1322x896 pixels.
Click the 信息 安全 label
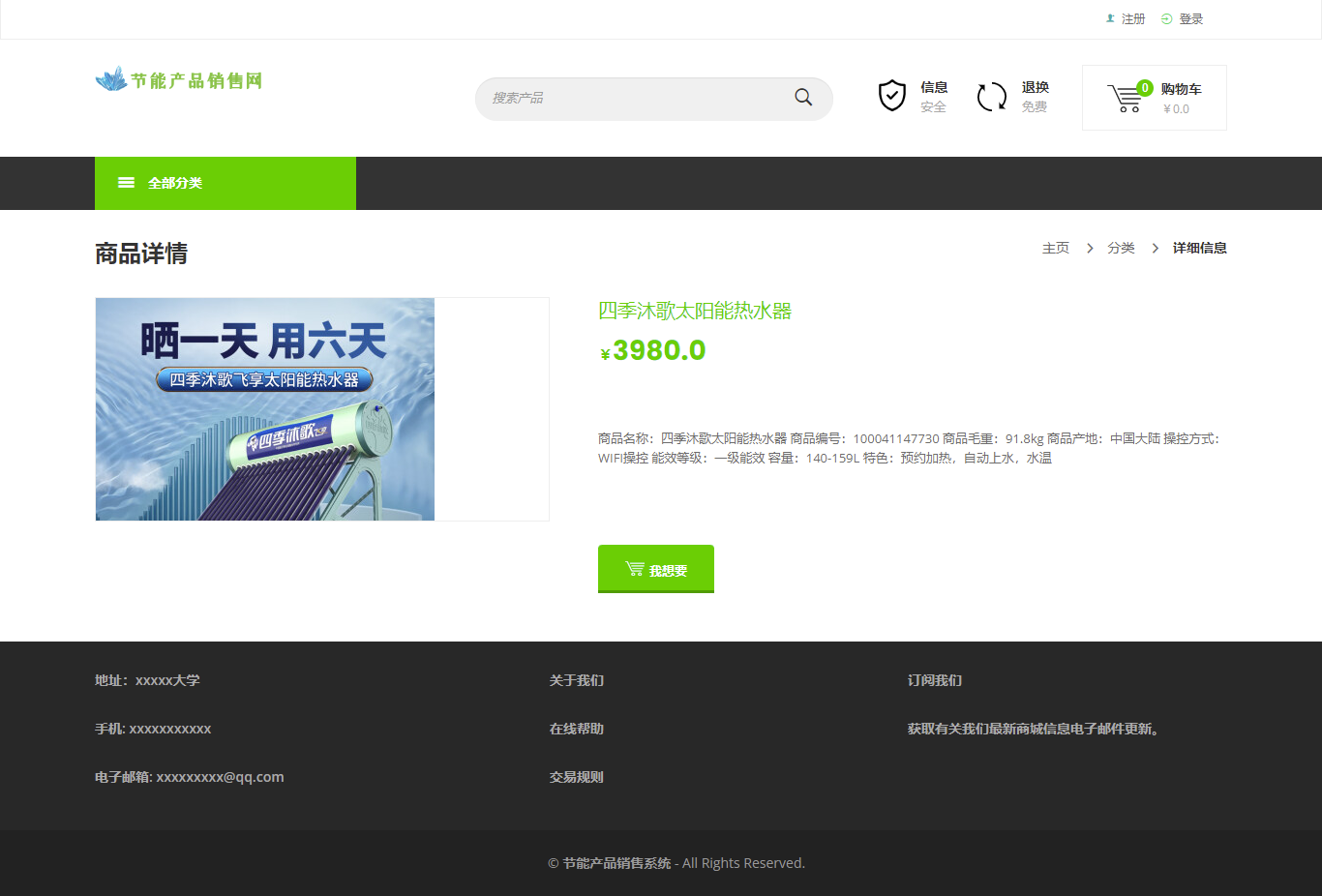(x=934, y=97)
